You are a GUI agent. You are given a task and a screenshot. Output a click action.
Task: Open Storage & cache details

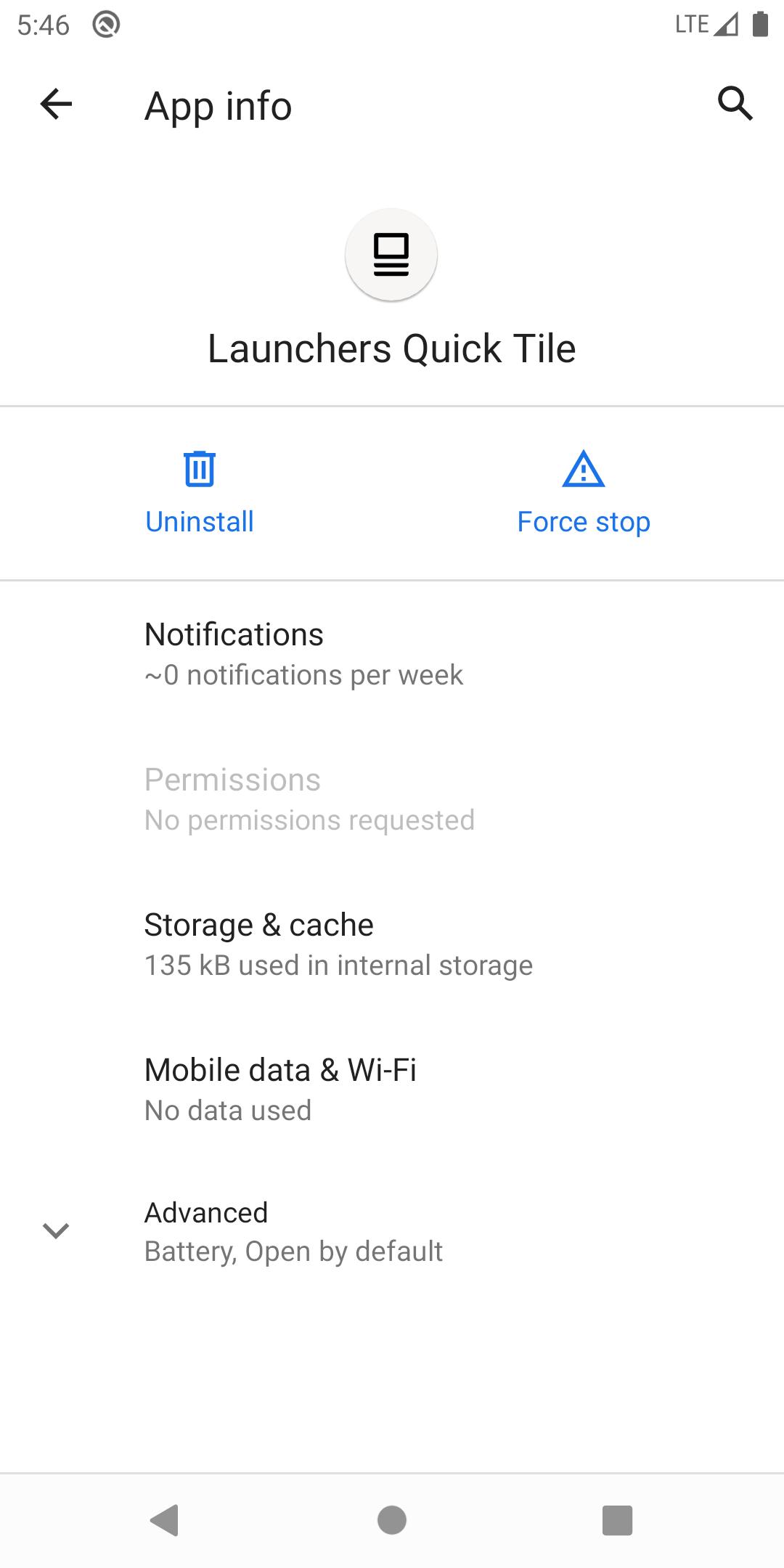(x=392, y=944)
